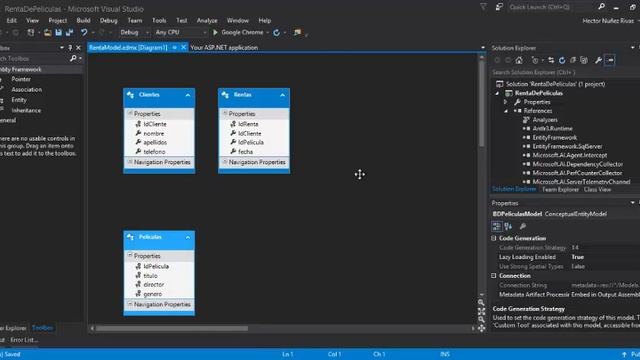Click the Zoom In icon beside diagram
The height and width of the screenshot is (360, 640).
[x=481, y=302]
